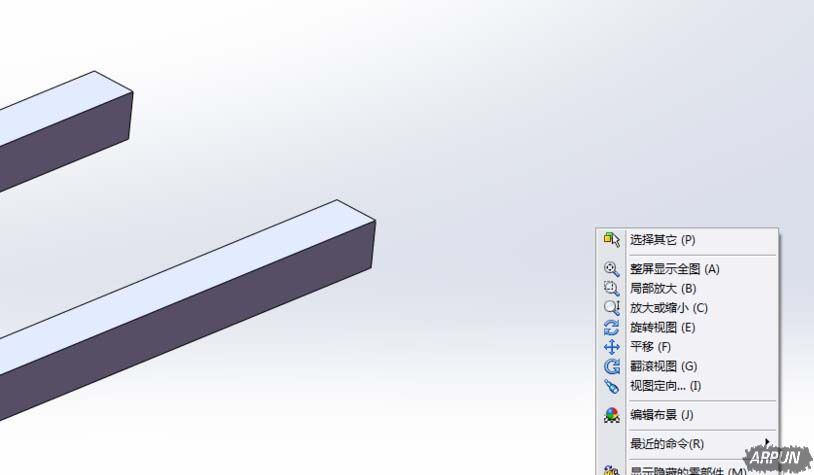The image size is (814, 475).
Task: Click the View Orientation (视图定向) icon
Action: [x=612, y=386]
